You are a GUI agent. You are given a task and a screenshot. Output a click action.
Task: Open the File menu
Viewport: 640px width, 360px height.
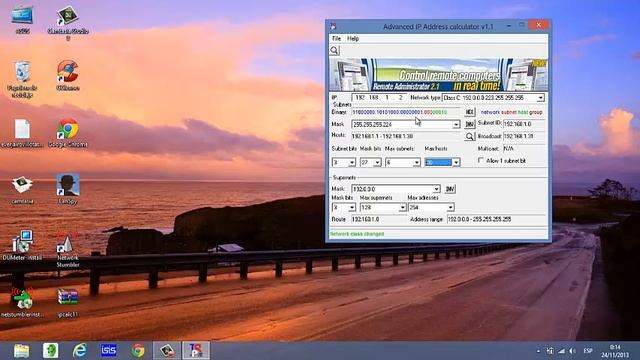coord(336,38)
